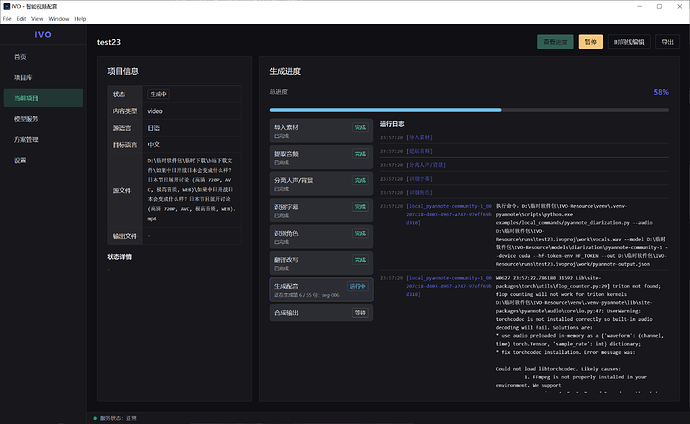Click the 导出 button
Screen dimensions: 690x424
668,42
